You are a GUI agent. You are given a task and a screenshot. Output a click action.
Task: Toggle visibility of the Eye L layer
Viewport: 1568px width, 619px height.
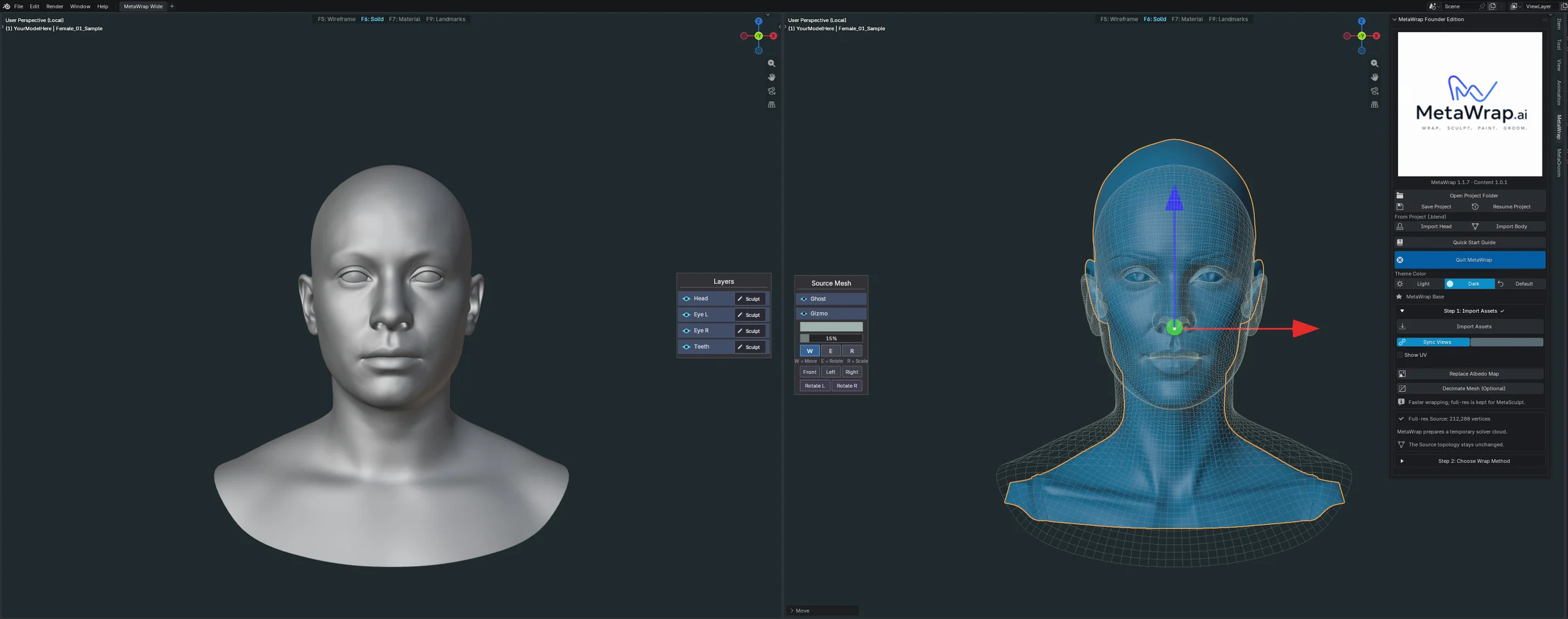point(687,315)
